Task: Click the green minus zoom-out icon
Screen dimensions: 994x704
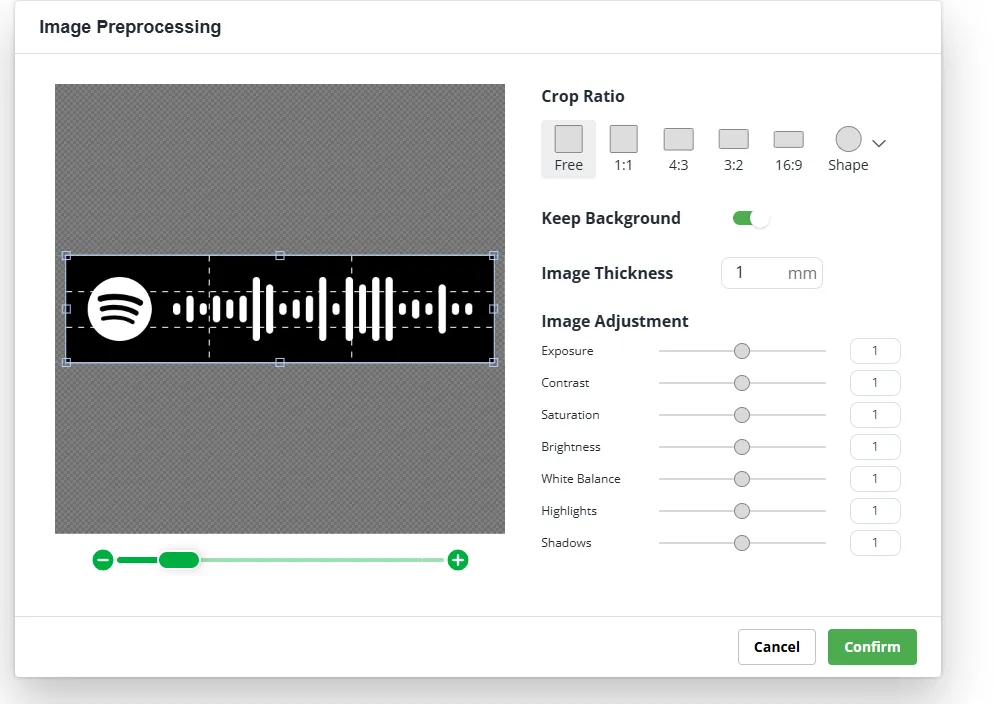Action: 103,560
